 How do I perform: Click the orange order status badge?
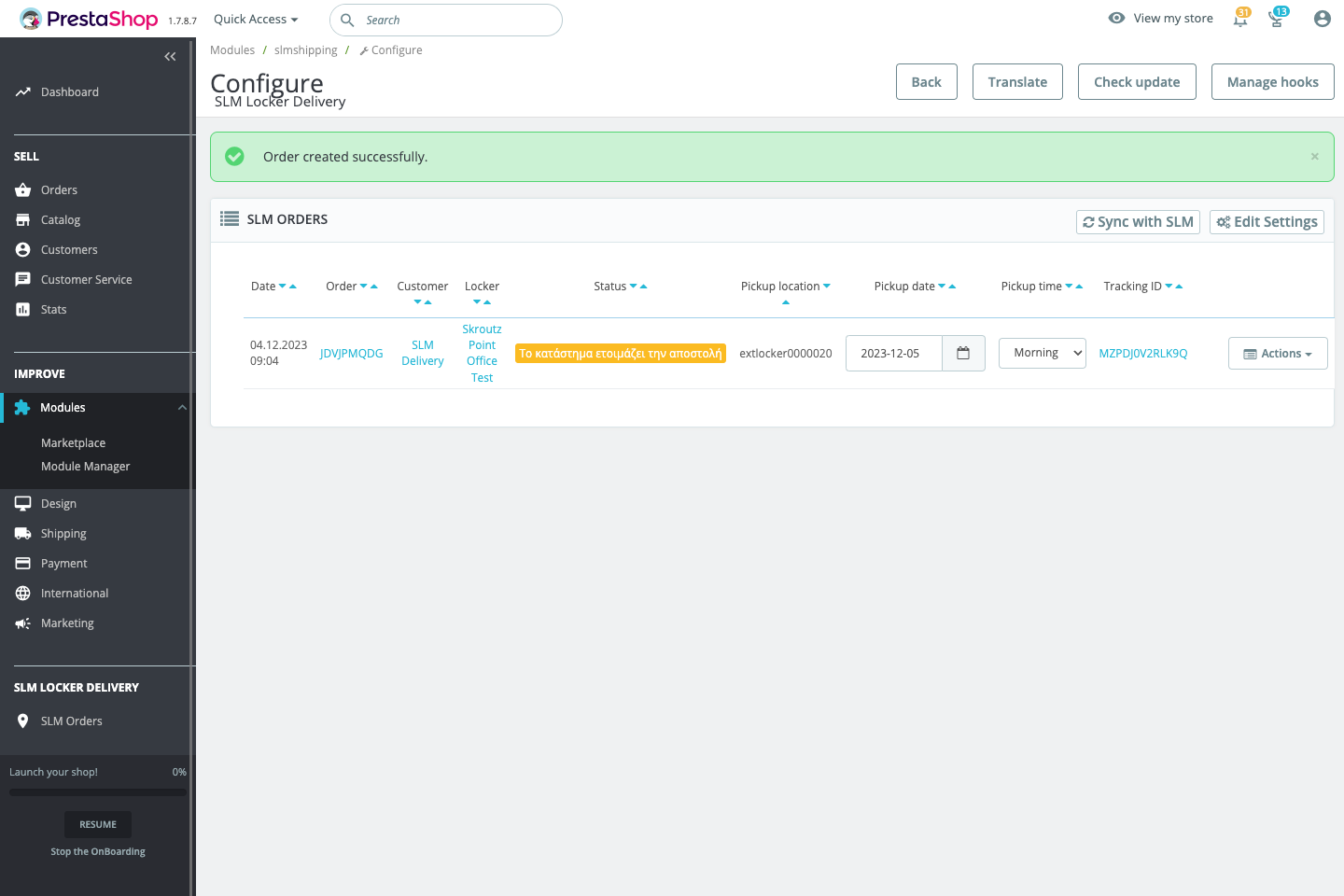(621, 354)
